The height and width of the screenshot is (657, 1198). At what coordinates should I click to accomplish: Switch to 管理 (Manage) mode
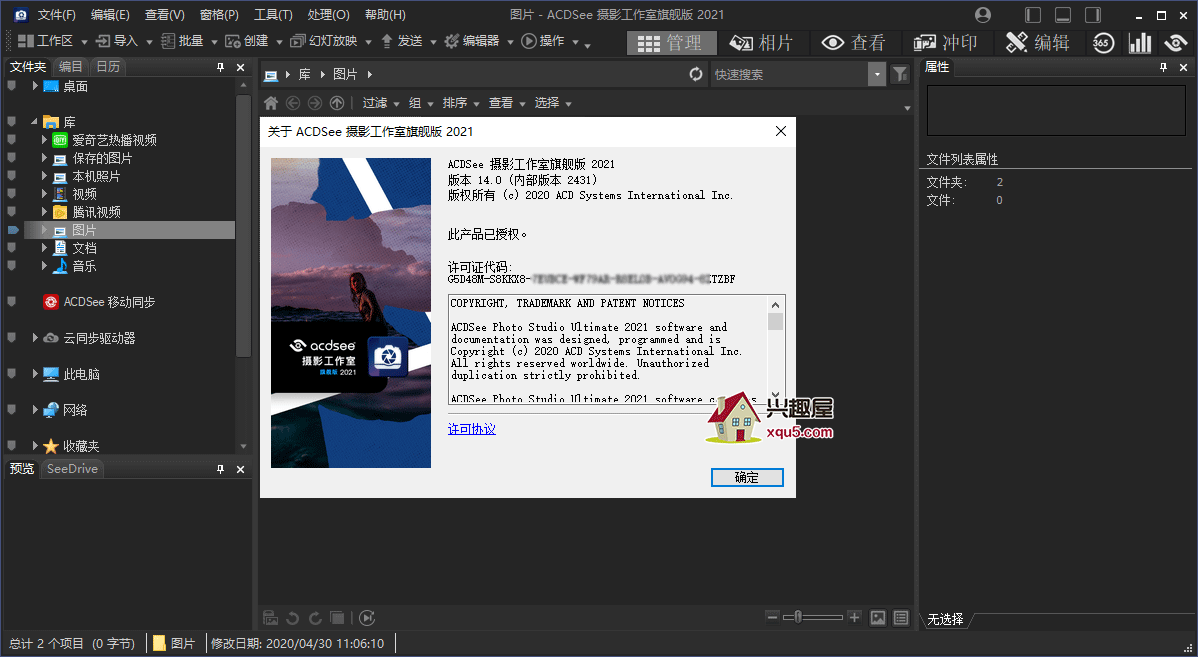(x=672, y=43)
